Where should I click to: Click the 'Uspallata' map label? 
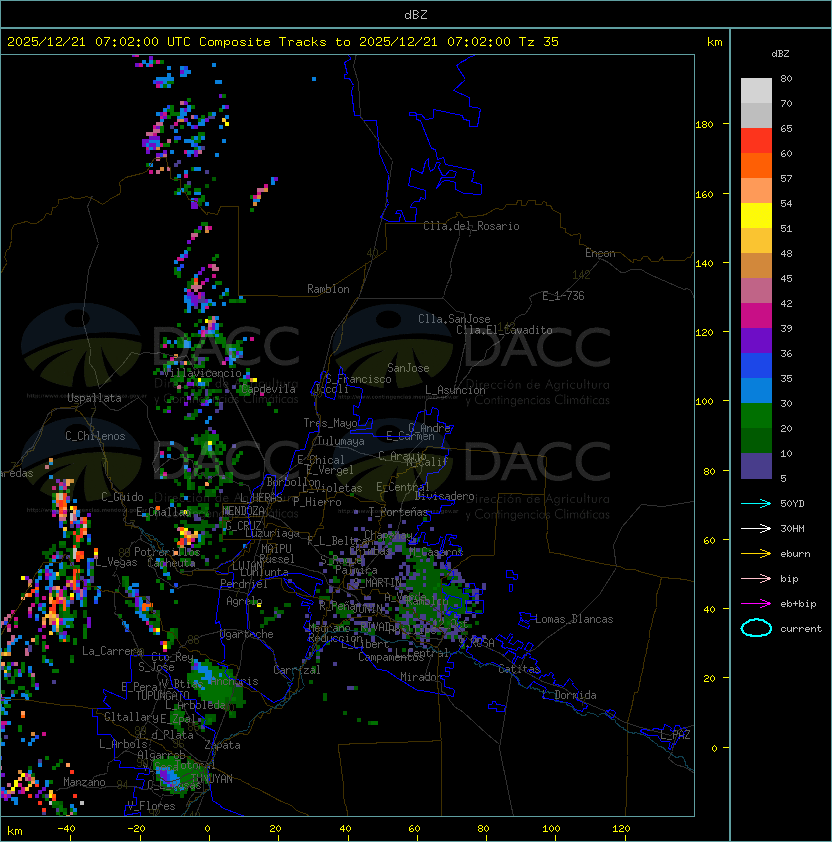tap(94, 398)
